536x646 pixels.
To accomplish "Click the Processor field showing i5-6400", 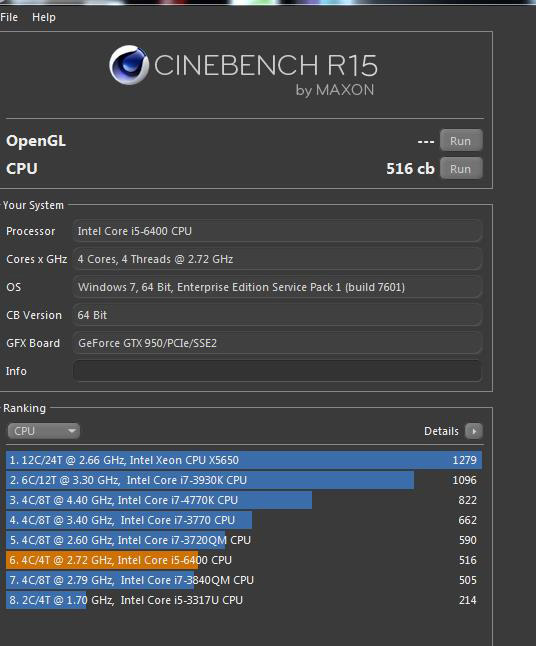I will point(277,231).
